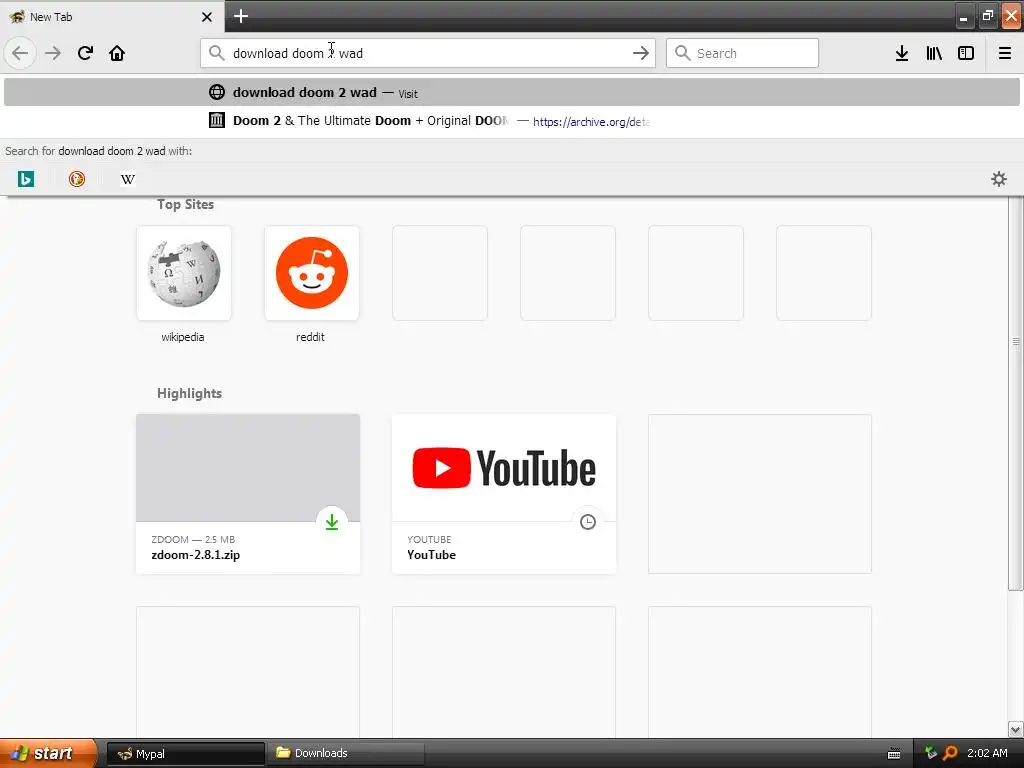The width and height of the screenshot is (1024, 768).
Task: Open a new tab with plus button
Action: [240, 16]
